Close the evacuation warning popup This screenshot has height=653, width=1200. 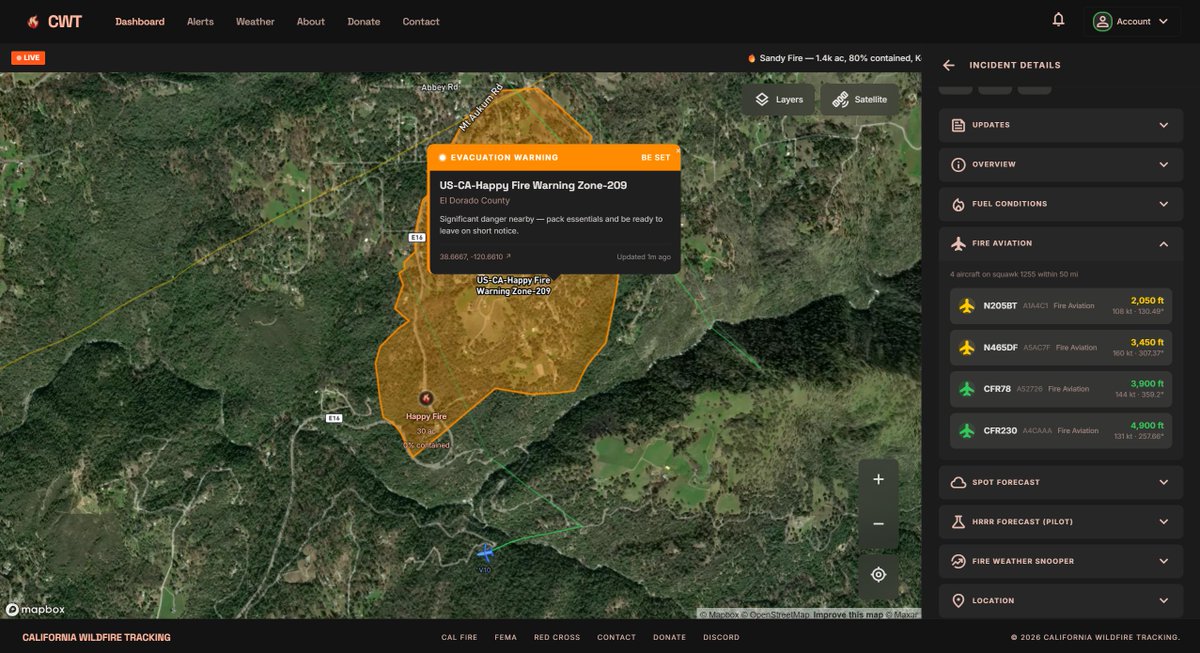[x=677, y=150]
